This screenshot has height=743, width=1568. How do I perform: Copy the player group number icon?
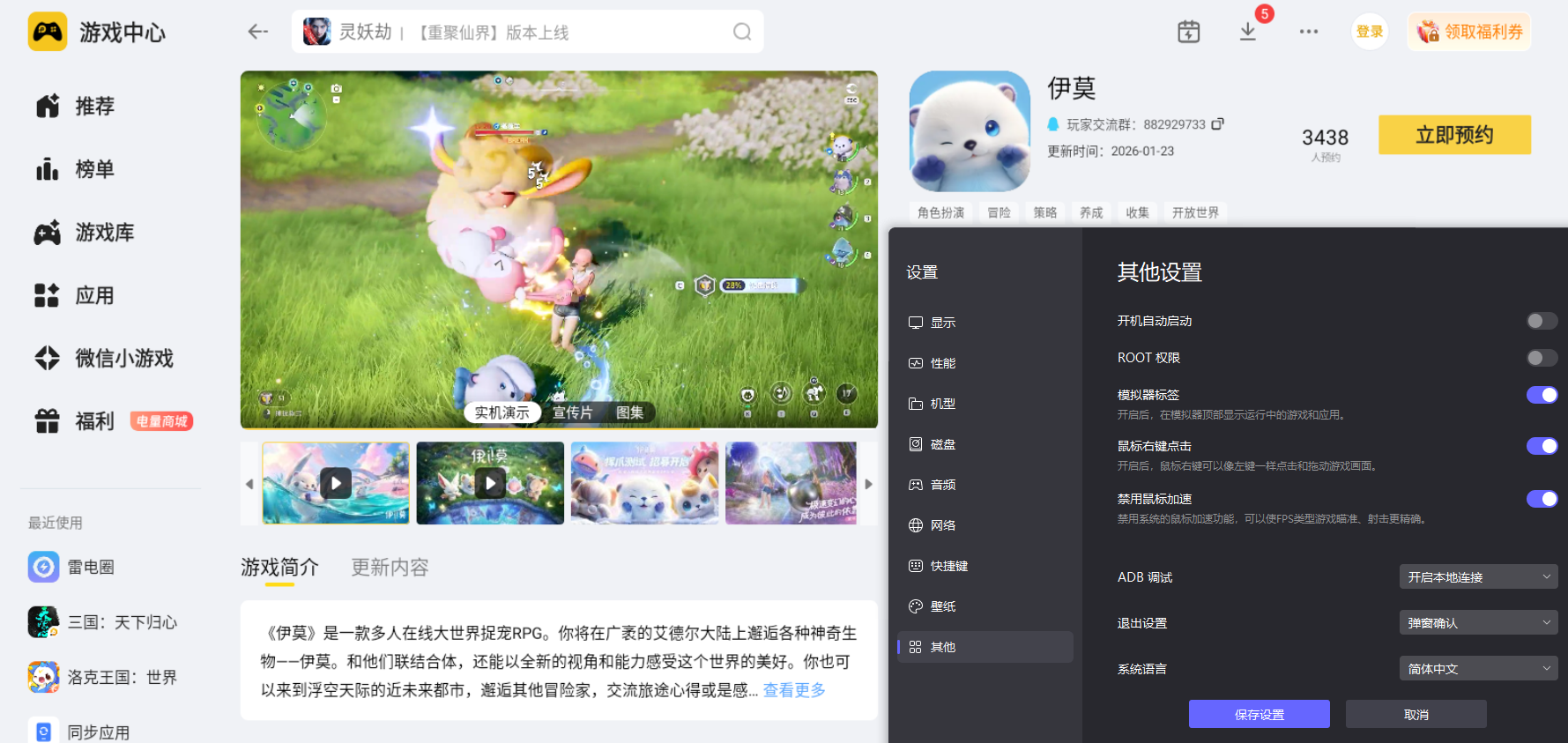1217,124
